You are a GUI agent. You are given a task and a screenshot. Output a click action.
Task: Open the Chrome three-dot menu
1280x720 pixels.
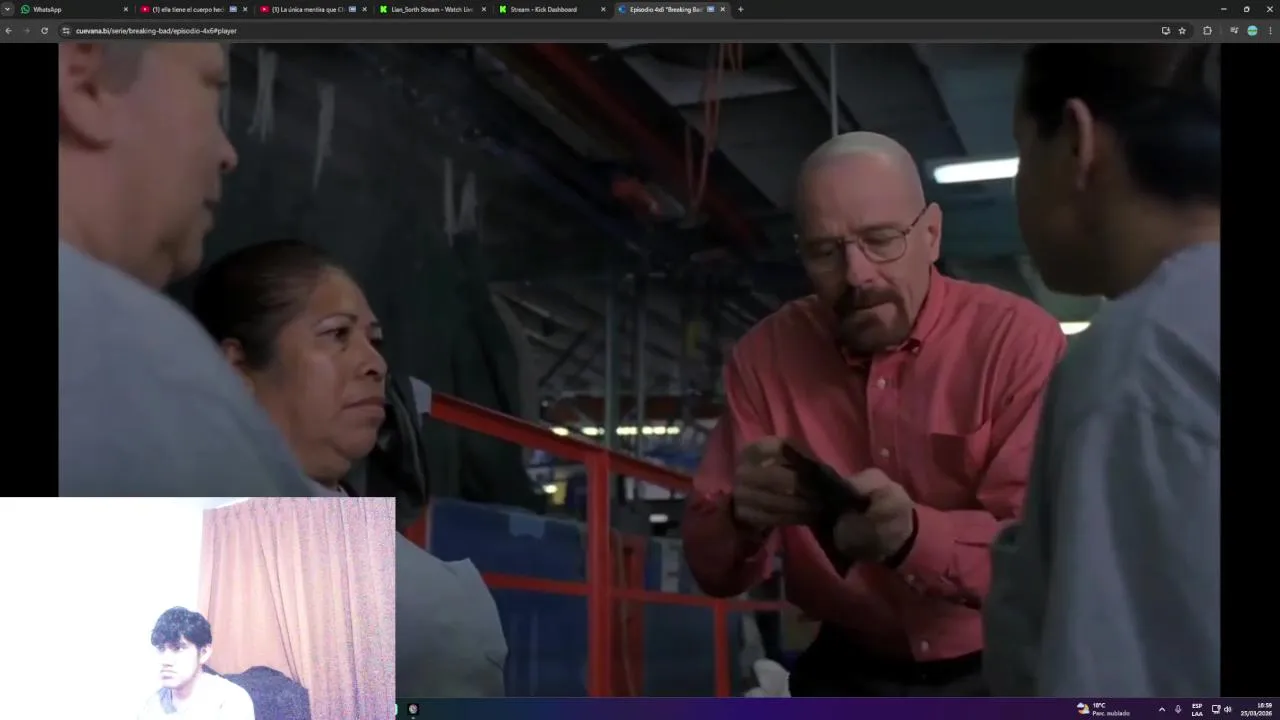coord(1270,31)
